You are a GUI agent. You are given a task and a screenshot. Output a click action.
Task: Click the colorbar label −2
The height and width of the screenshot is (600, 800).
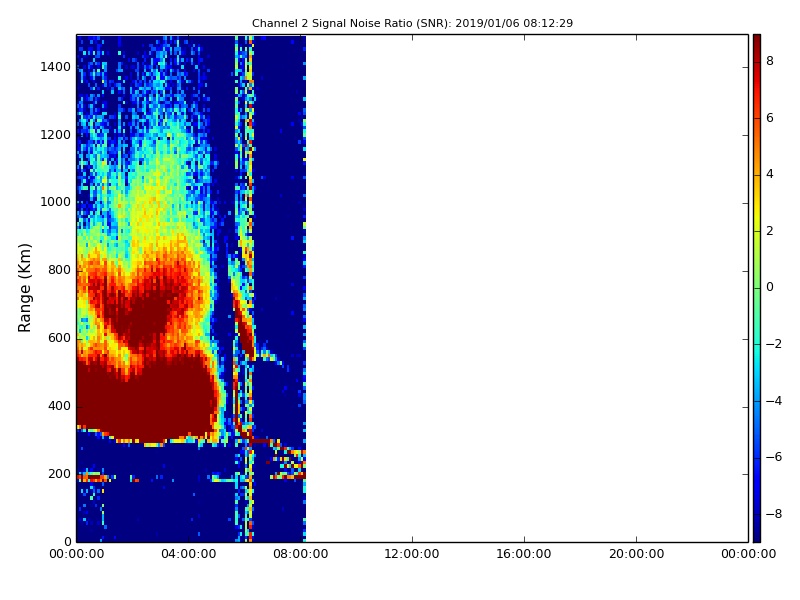(x=773, y=344)
